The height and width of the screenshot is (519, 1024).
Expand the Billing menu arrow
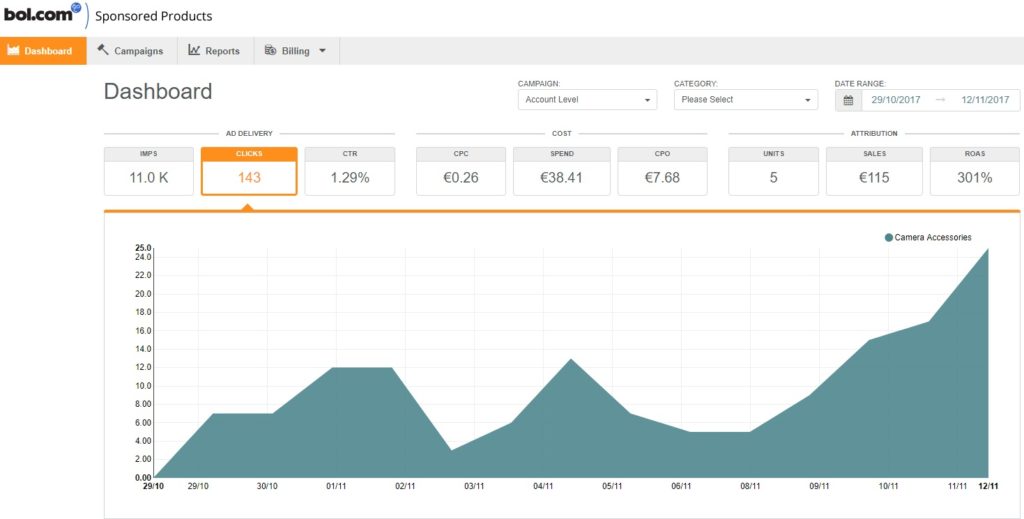coord(322,51)
